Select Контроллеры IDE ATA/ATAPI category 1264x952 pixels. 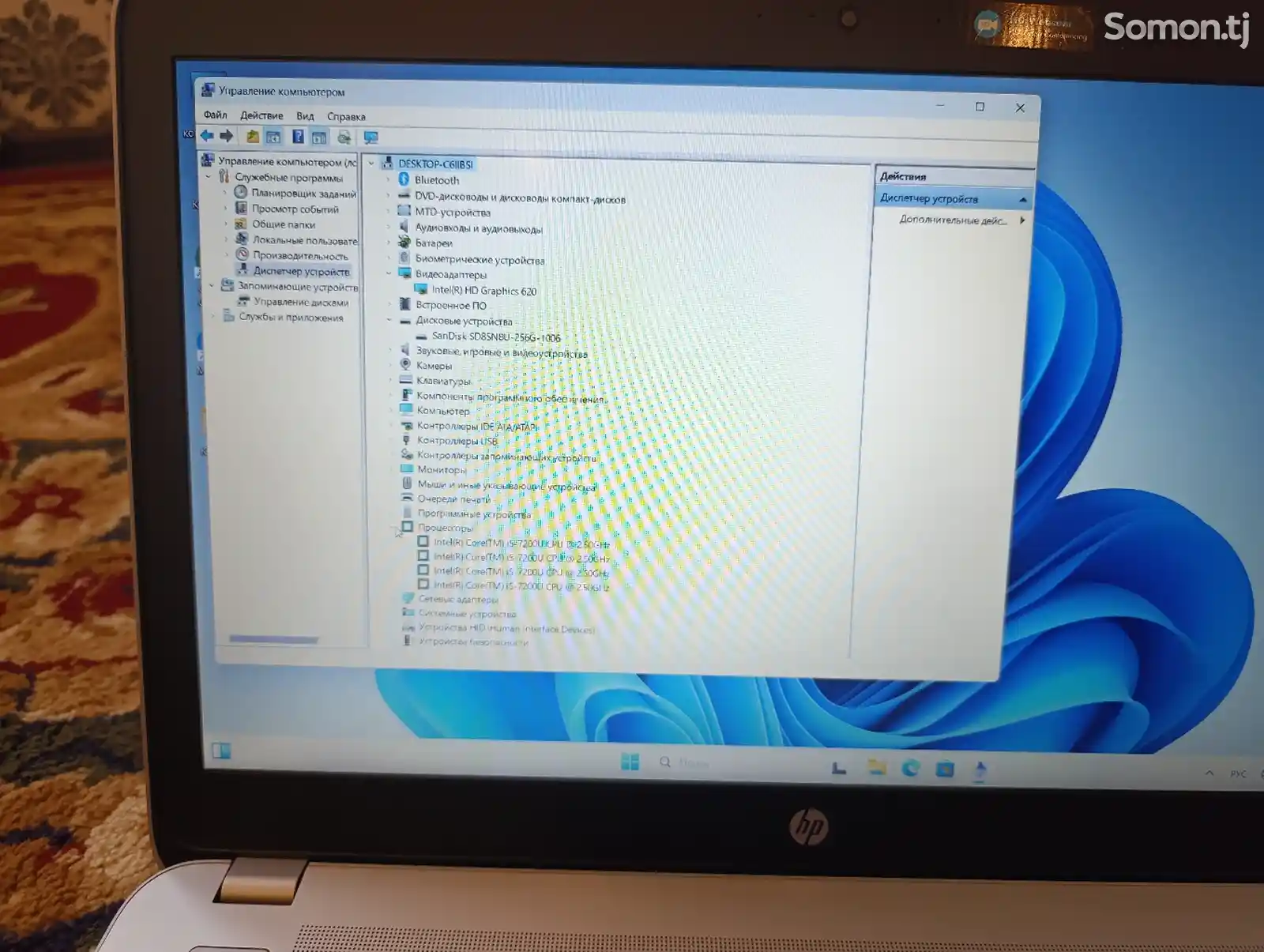[x=477, y=427]
